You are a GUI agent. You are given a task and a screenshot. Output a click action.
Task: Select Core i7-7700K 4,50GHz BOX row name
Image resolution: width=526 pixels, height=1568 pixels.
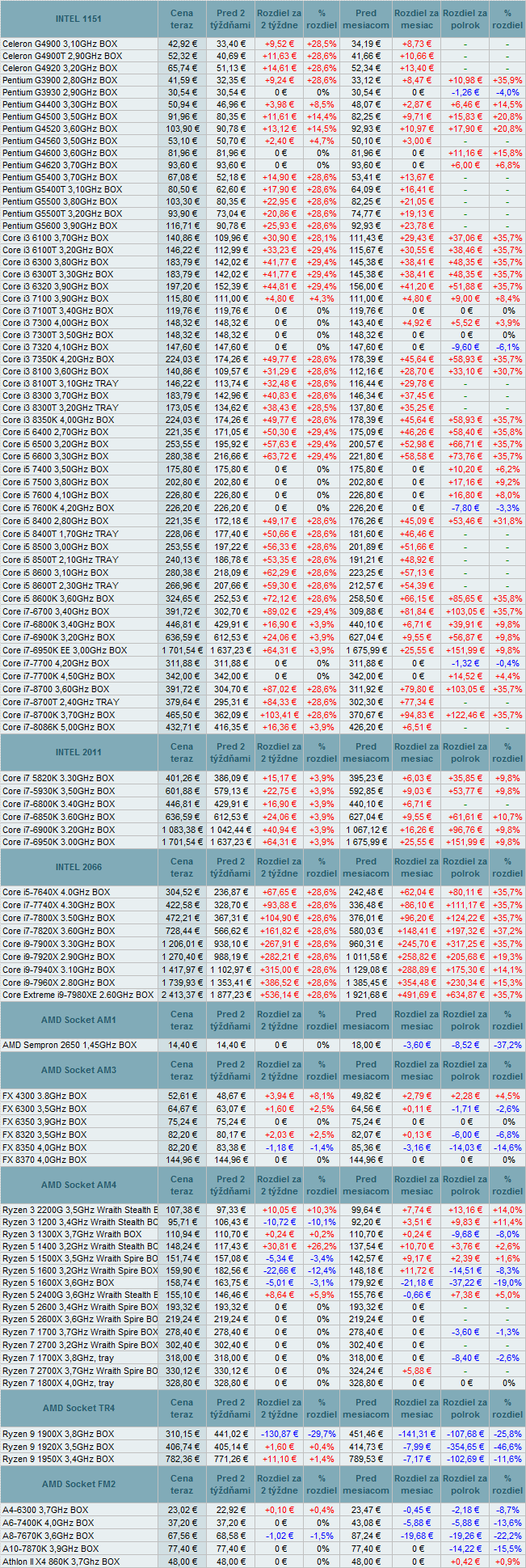tap(58, 676)
